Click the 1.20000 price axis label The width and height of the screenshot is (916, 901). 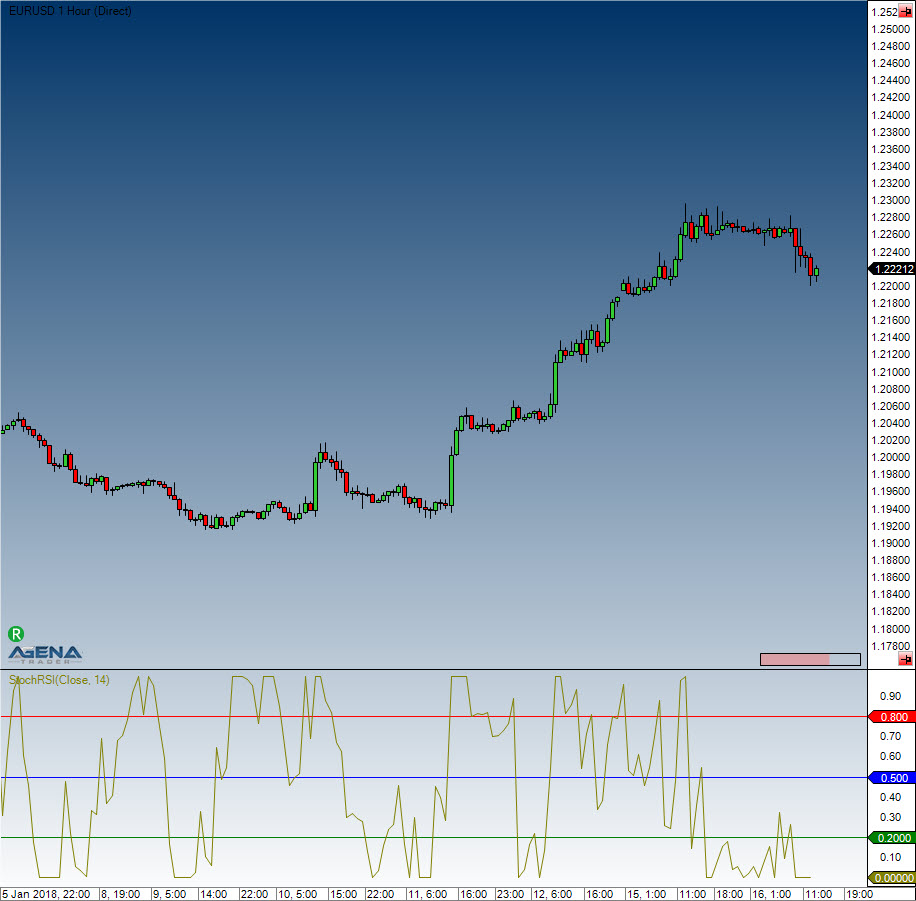(890, 457)
